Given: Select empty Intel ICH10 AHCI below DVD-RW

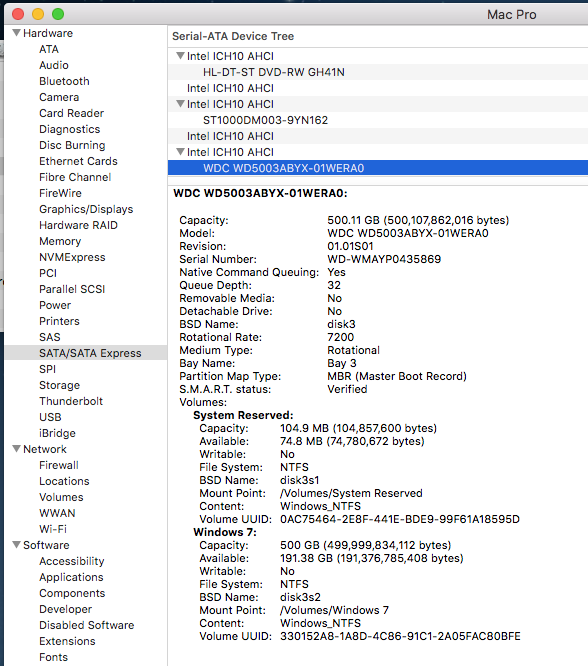Looking at the screenshot, I should [378, 88].
